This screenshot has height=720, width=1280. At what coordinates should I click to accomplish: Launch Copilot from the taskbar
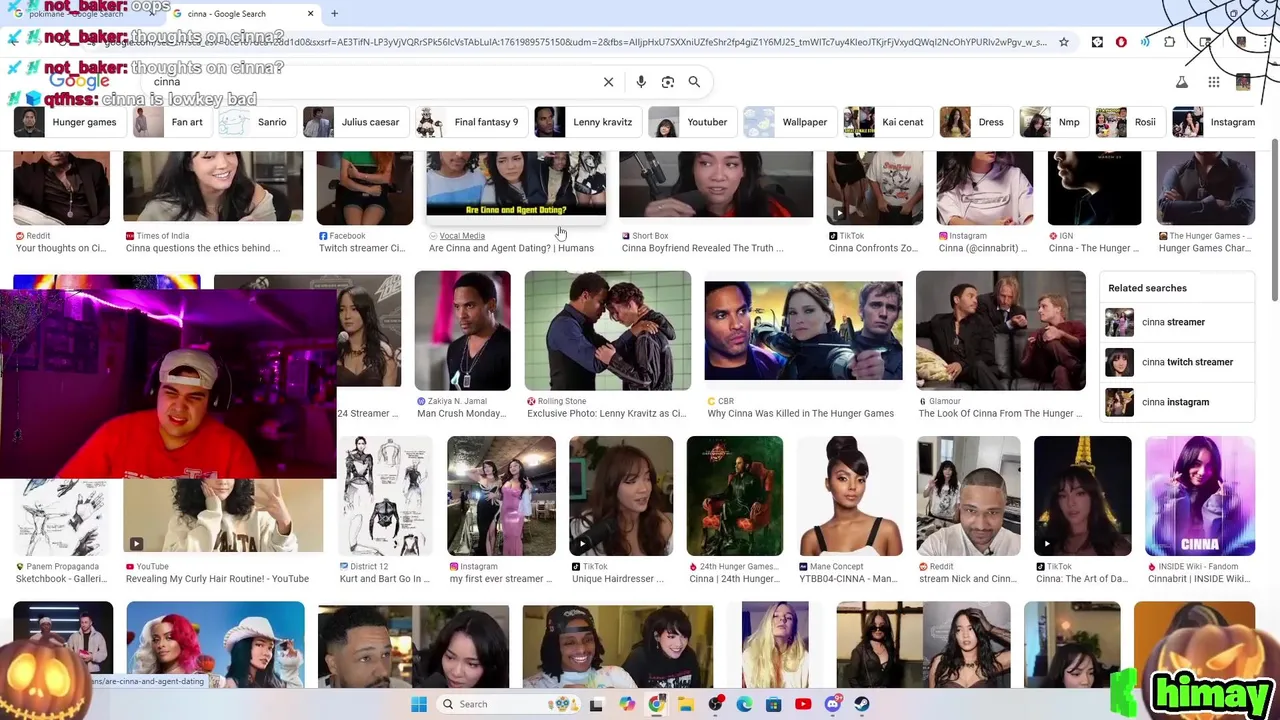[626, 704]
